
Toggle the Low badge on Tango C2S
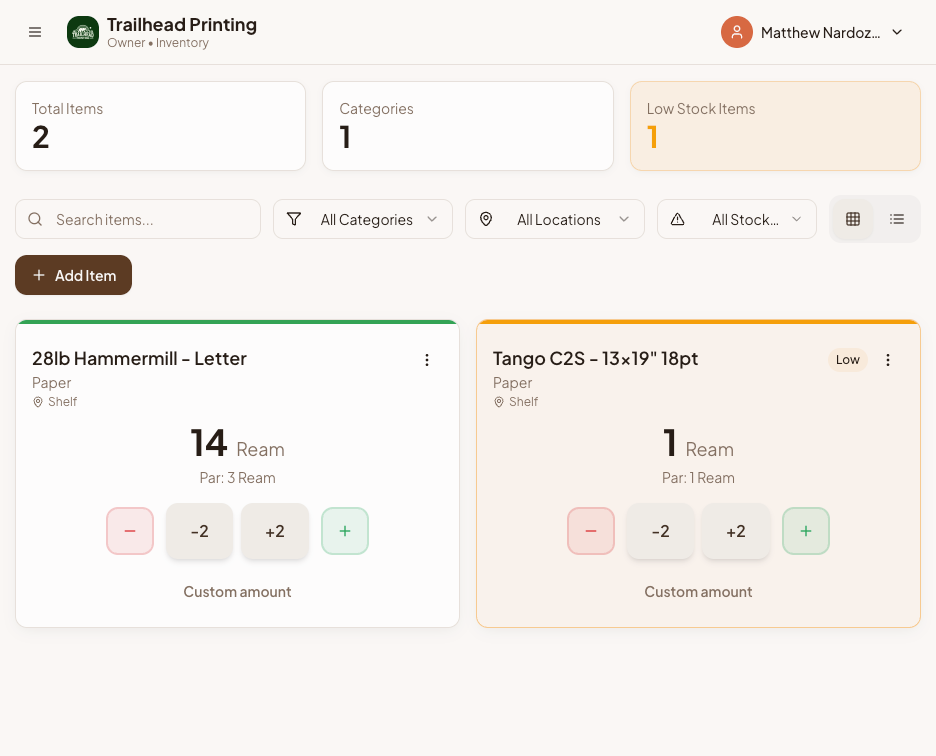[x=847, y=359]
